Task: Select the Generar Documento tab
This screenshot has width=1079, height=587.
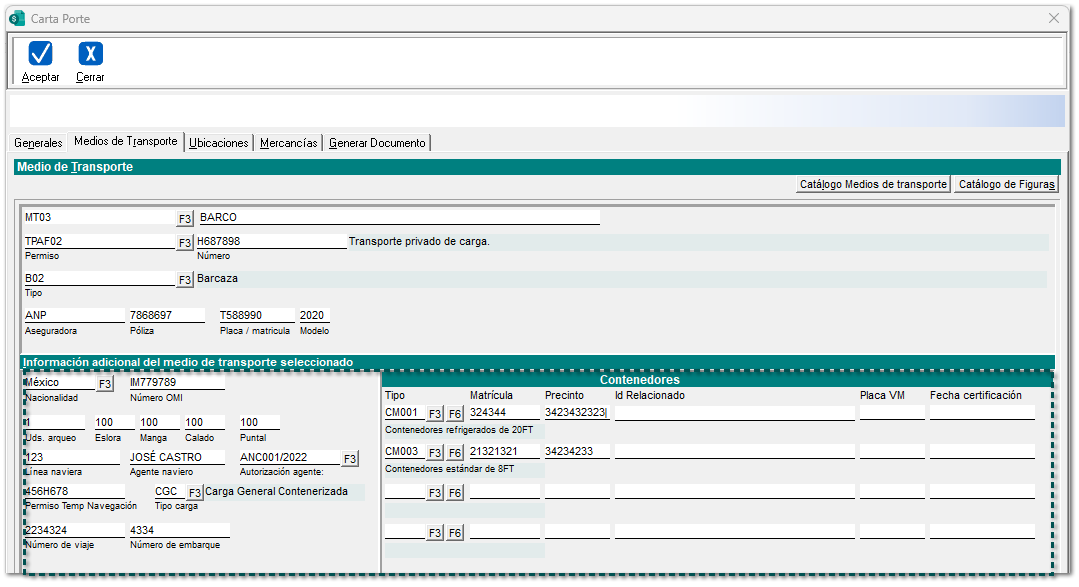Action: [x=378, y=143]
